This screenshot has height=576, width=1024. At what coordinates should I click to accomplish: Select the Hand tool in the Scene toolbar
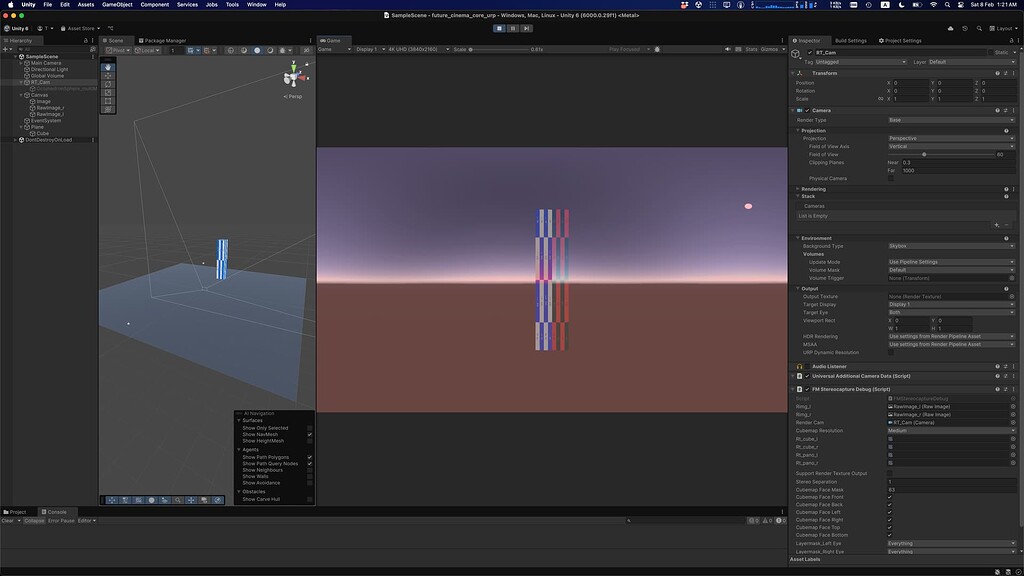[x=108, y=67]
